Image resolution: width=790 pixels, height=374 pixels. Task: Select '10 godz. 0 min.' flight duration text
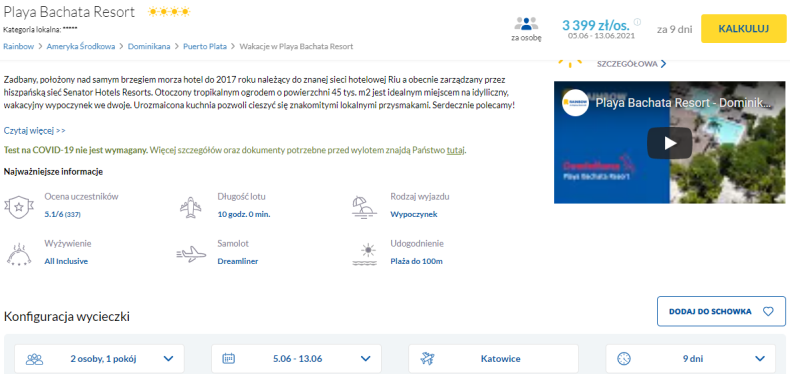pyautogui.click(x=244, y=214)
